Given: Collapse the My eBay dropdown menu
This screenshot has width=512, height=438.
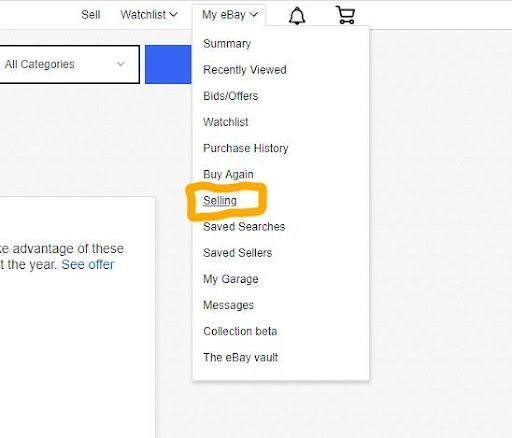Looking at the screenshot, I should (230, 15).
